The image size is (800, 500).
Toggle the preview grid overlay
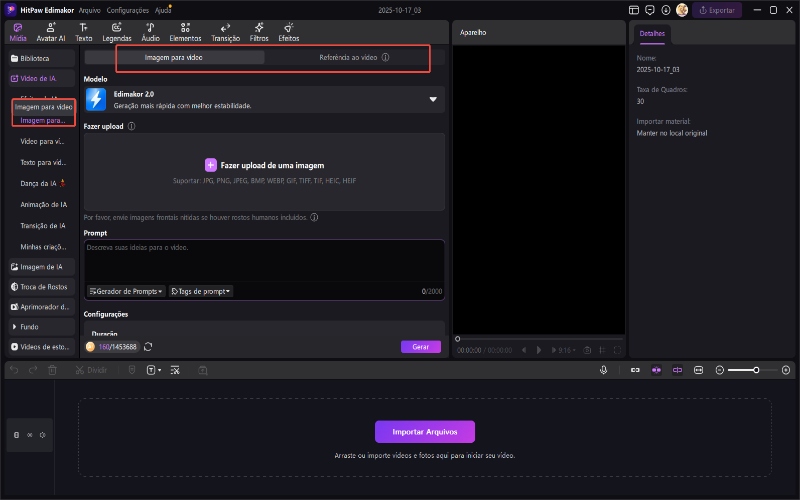[x=603, y=350]
